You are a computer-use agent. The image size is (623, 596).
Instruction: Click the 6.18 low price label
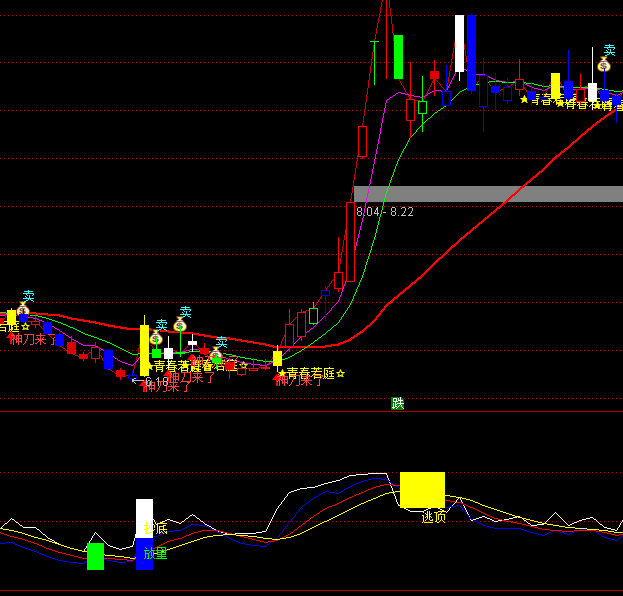tap(156, 383)
